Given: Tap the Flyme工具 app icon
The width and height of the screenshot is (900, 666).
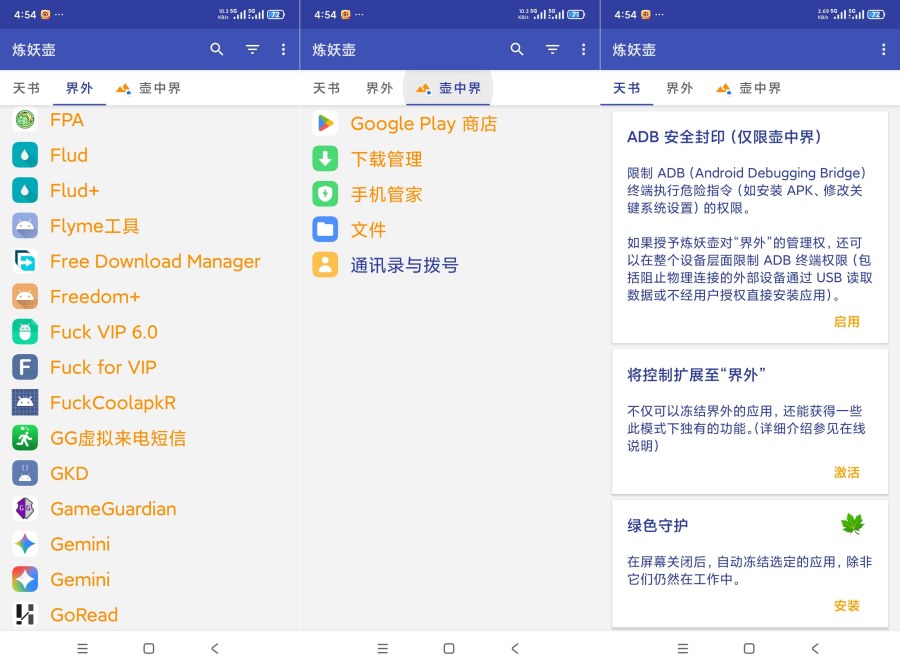Looking at the screenshot, I should pyautogui.click(x=25, y=226).
